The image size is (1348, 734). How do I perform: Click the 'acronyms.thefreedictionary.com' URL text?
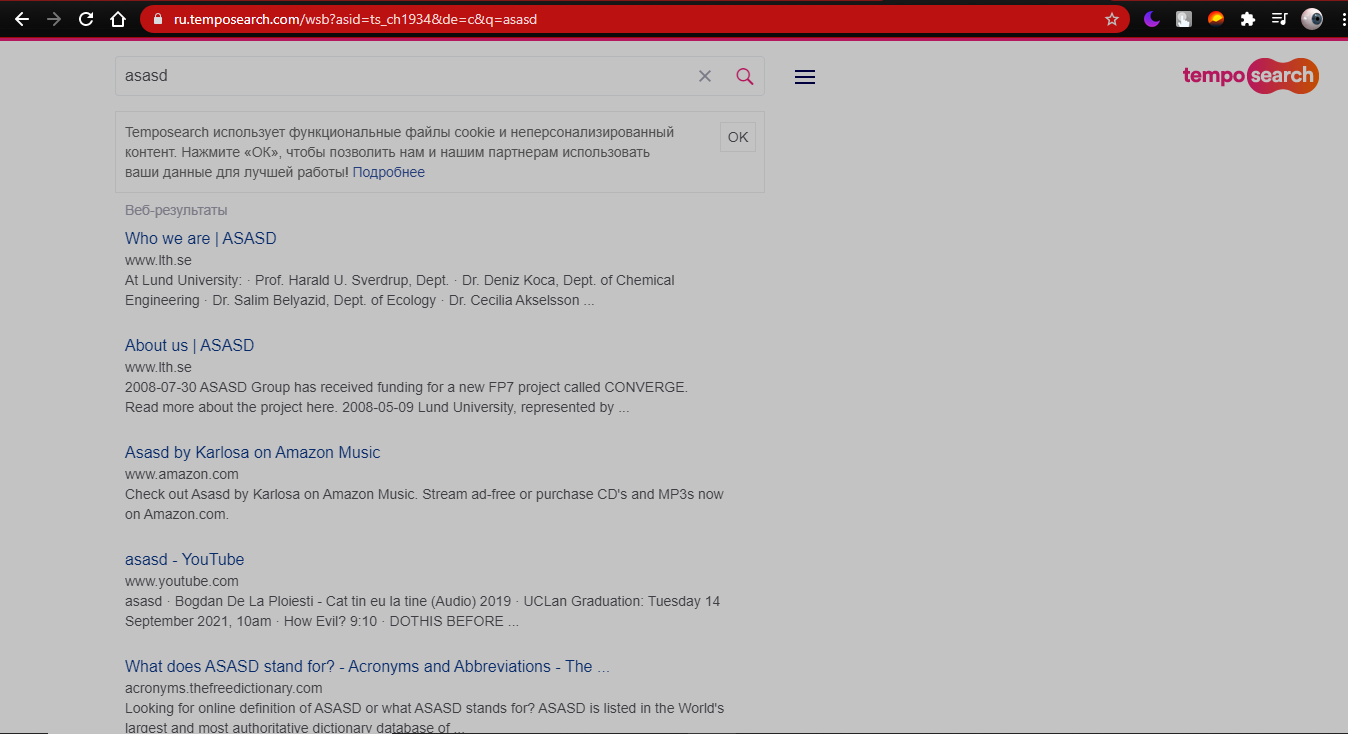coord(224,688)
